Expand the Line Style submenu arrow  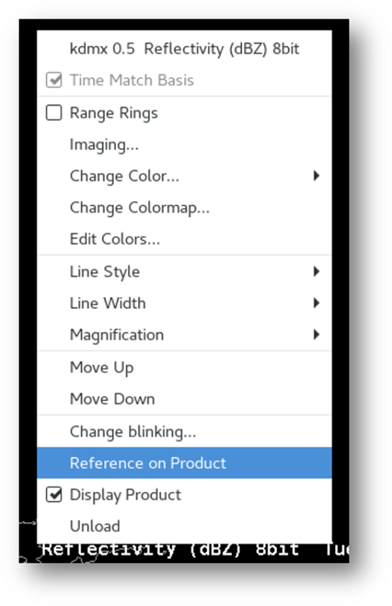[x=316, y=272]
